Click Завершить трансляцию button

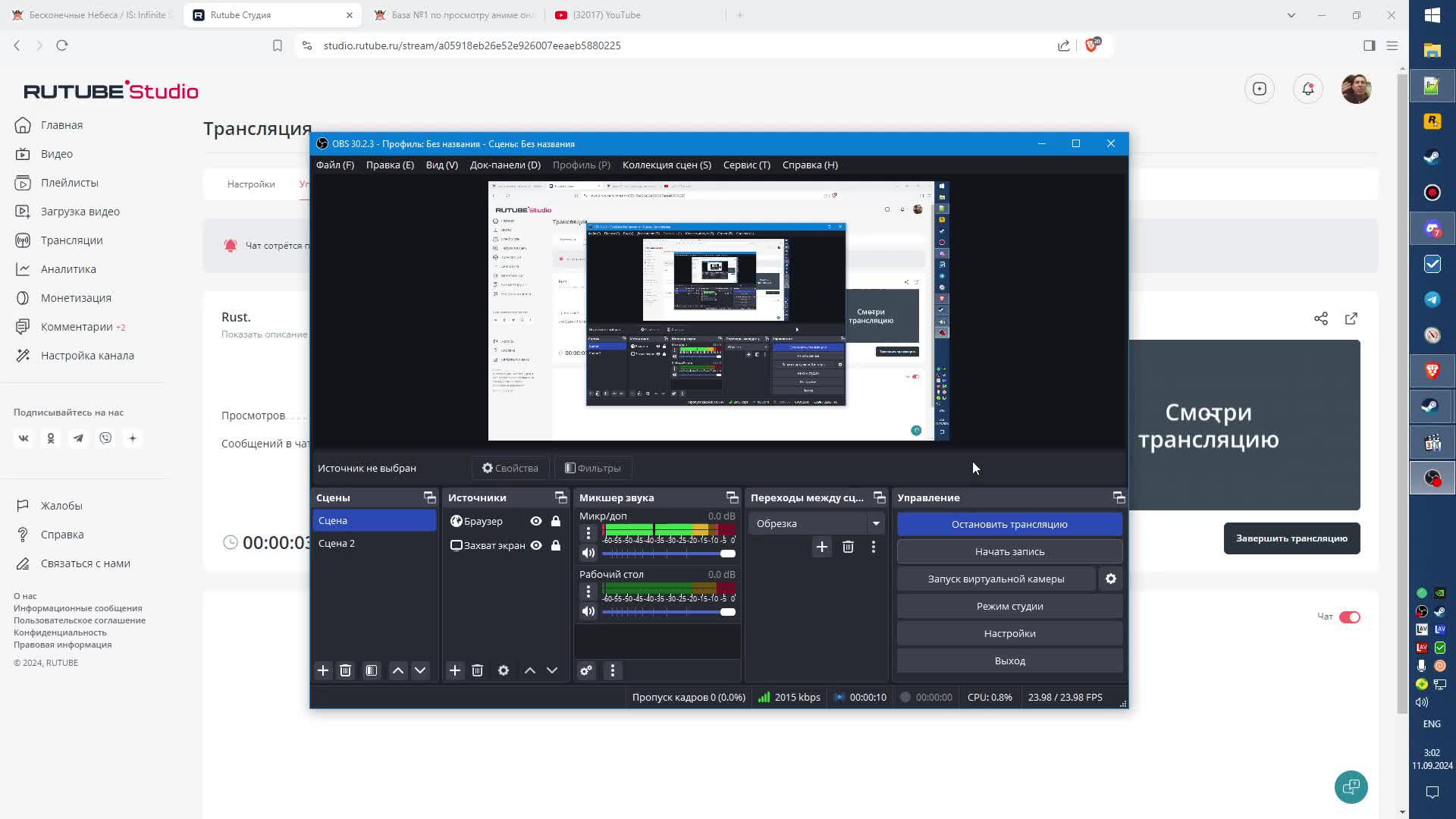click(x=1291, y=538)
